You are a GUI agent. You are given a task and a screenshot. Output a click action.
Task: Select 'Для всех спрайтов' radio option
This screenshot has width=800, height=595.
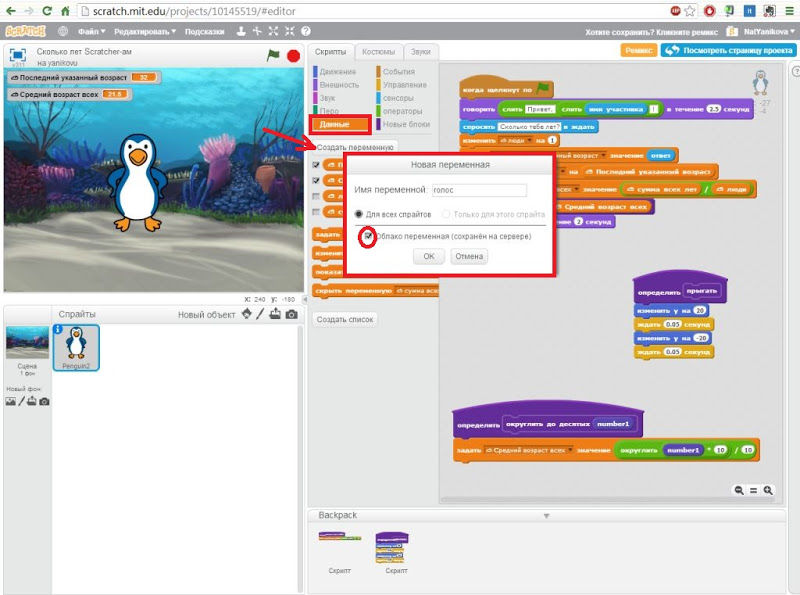359,214
